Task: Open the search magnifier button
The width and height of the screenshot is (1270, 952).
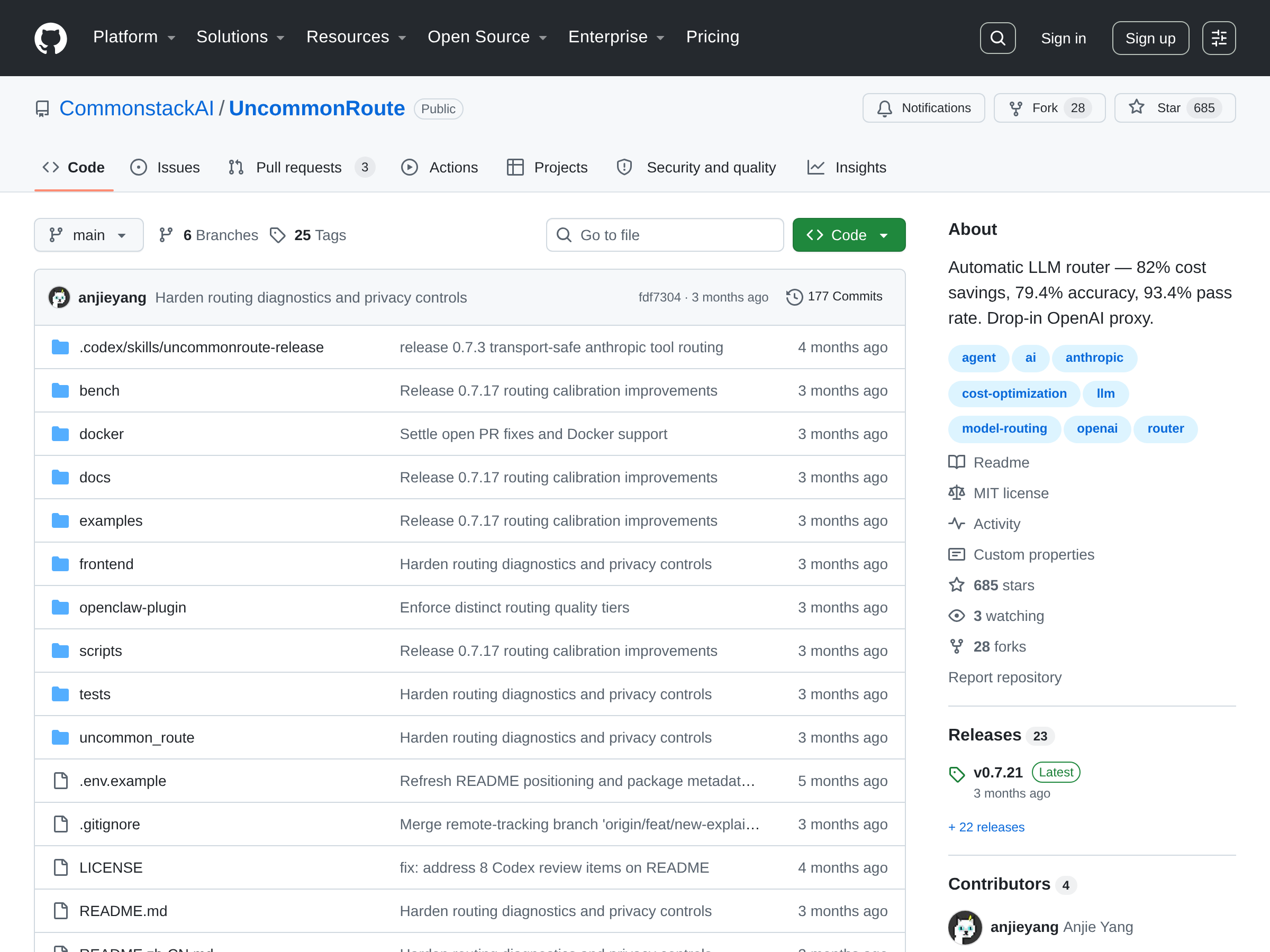Action: pos(997,38)
